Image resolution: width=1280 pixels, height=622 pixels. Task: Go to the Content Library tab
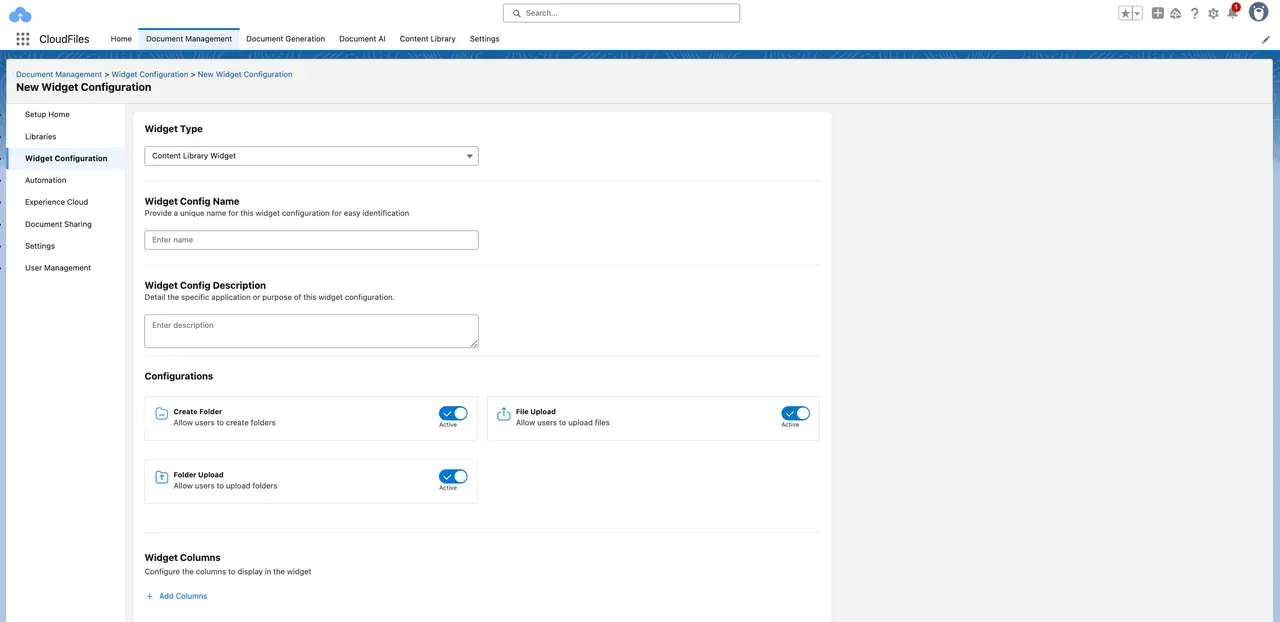pos(427,39)
